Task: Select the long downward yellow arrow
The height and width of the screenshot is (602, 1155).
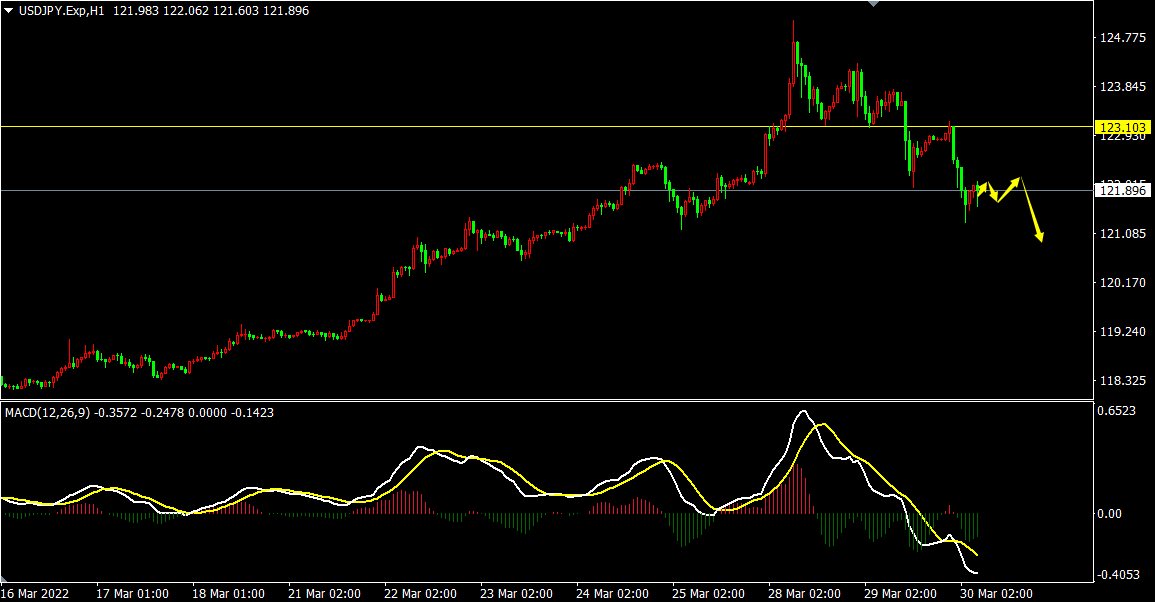Action: 1031,210
